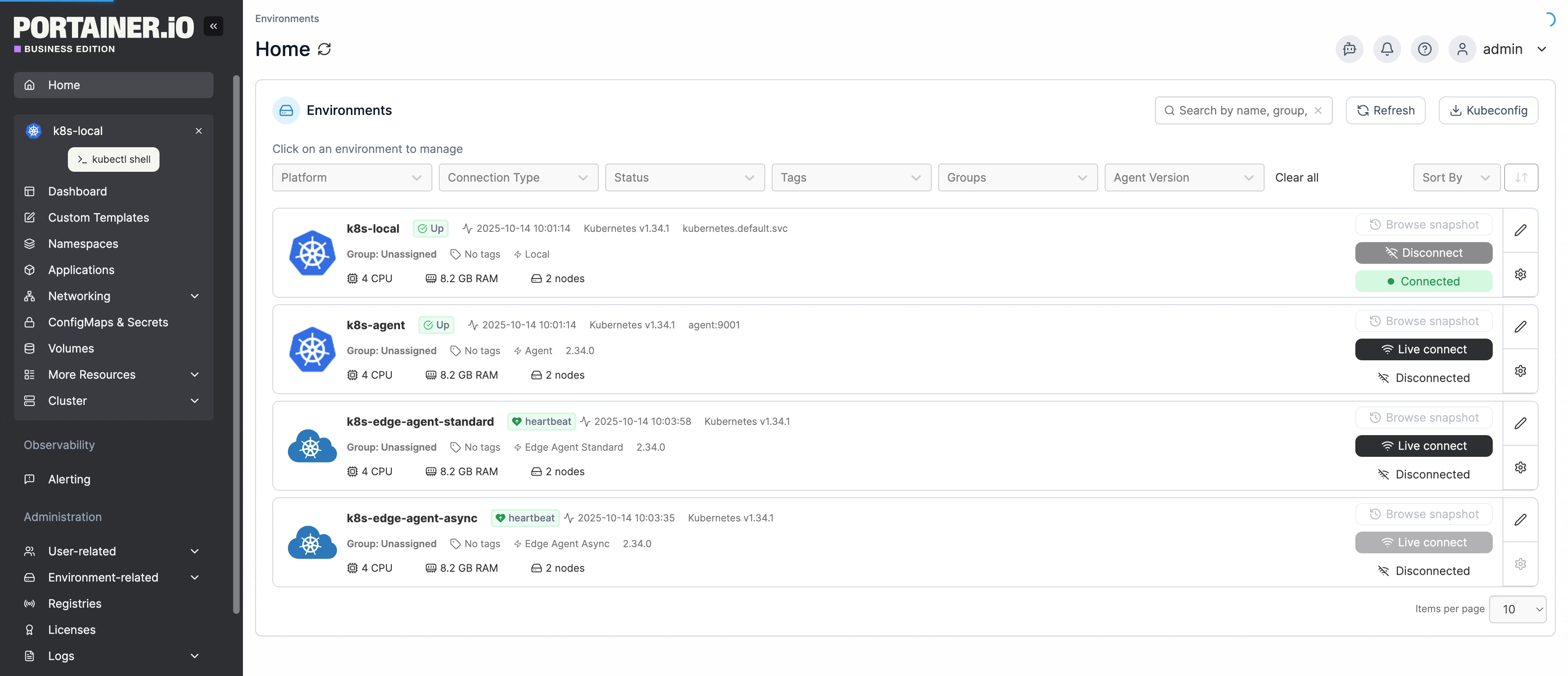Change items per page selector

pos(1517,609)
